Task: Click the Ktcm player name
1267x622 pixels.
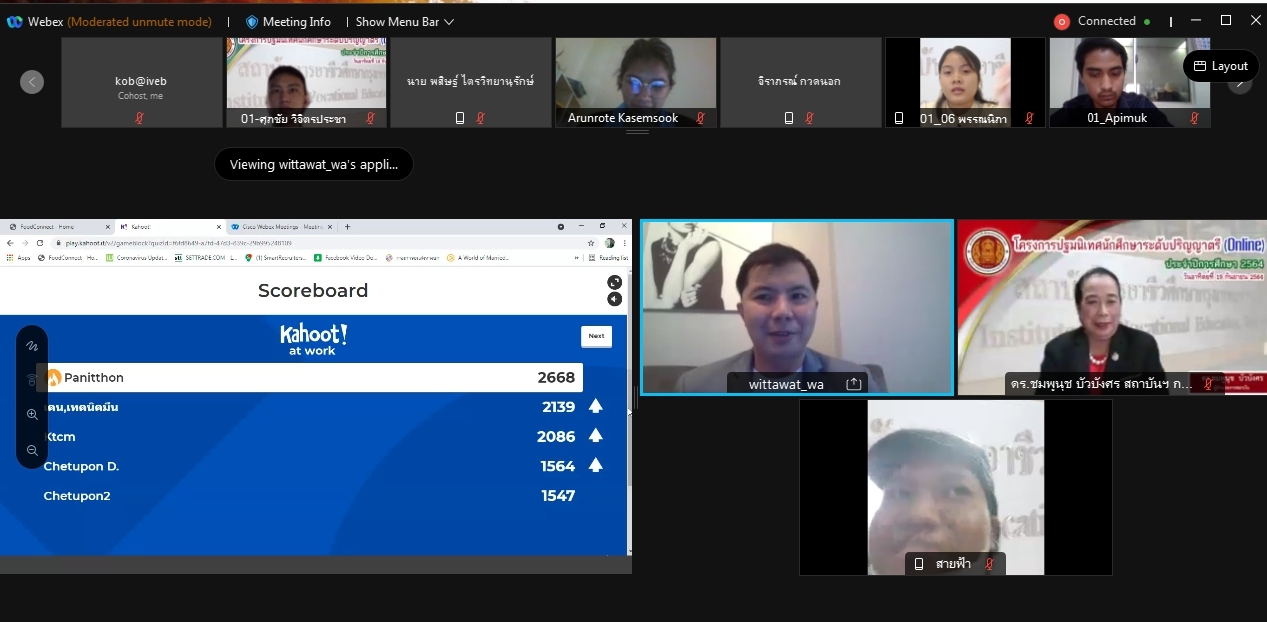Action: tap(60, 437)
